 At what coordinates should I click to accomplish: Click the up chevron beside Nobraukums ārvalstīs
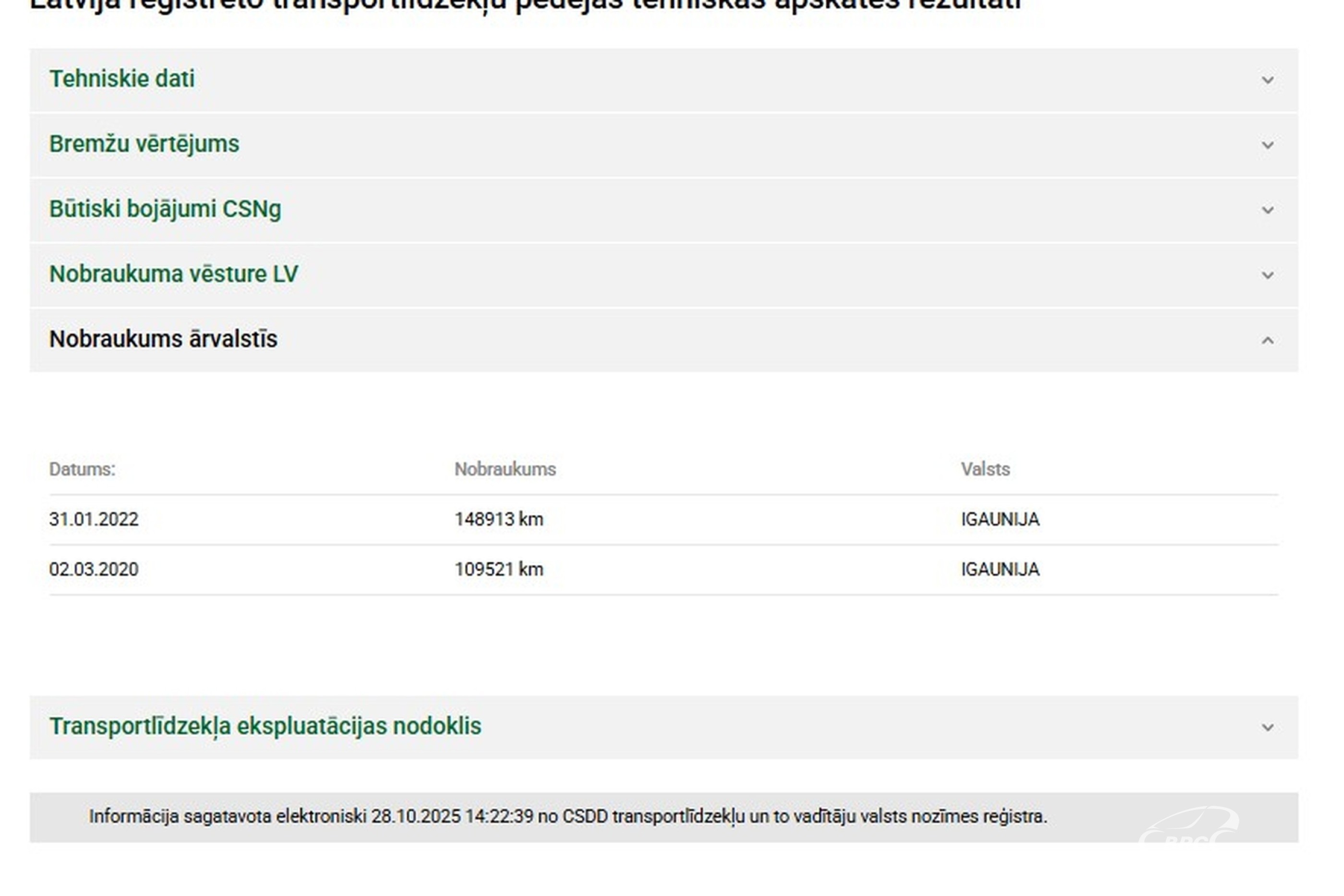pyautogui.click(x=1267, y=341)
